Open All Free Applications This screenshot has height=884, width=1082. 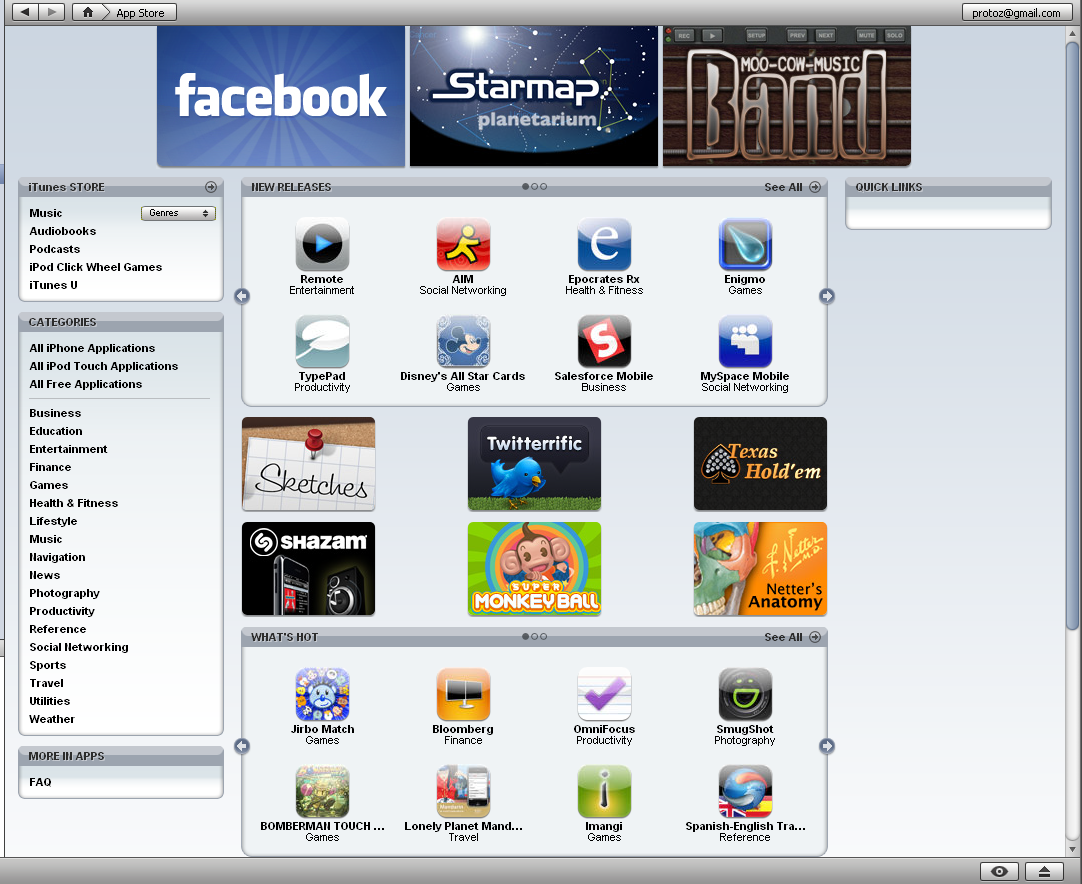(x=86, y=384)
